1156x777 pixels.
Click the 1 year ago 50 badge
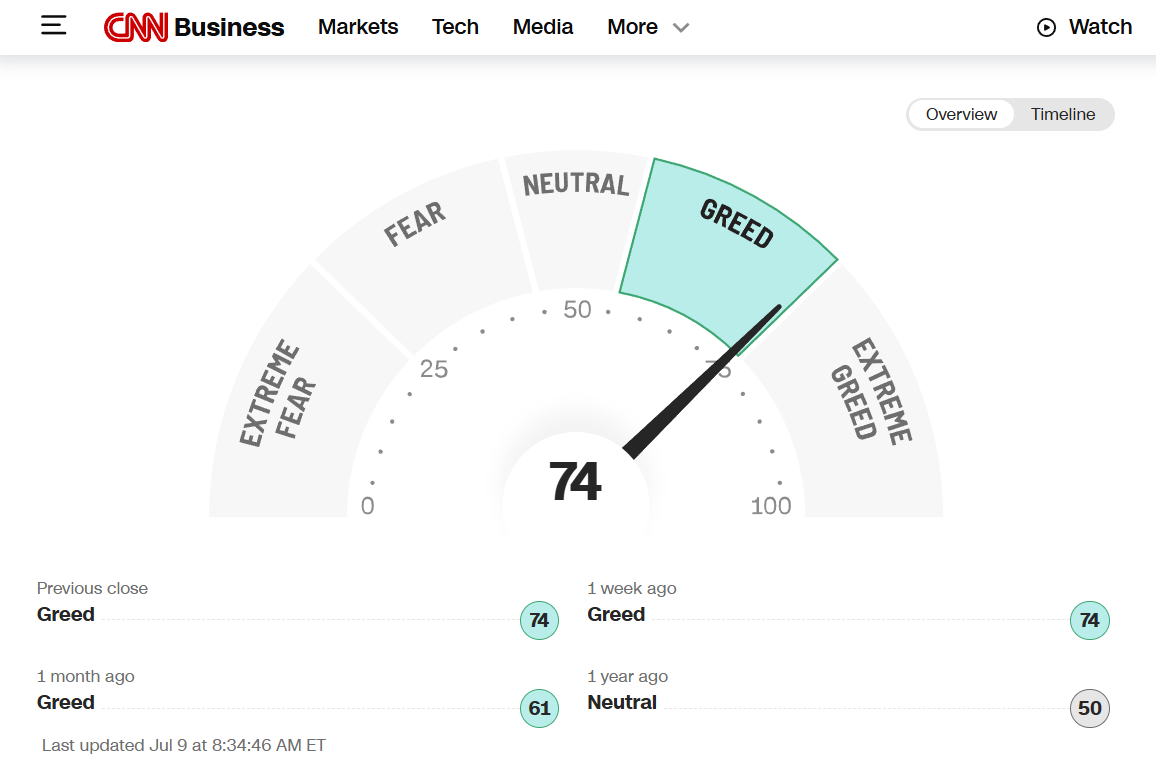pos(1090,708)
